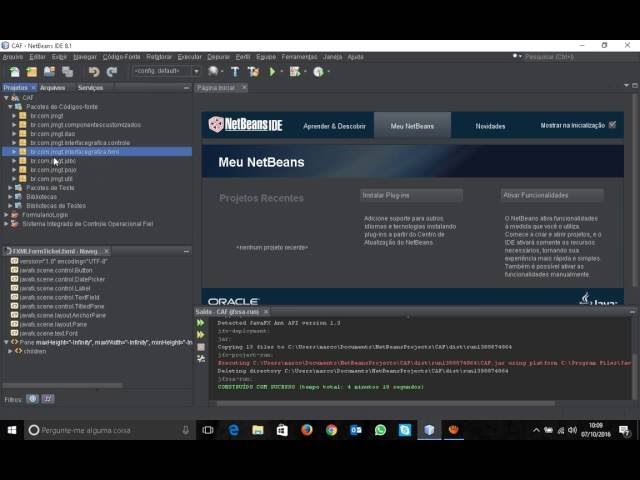Open WhatsApp from the taskbar
The image size is (640, 480).
(380, 430)
